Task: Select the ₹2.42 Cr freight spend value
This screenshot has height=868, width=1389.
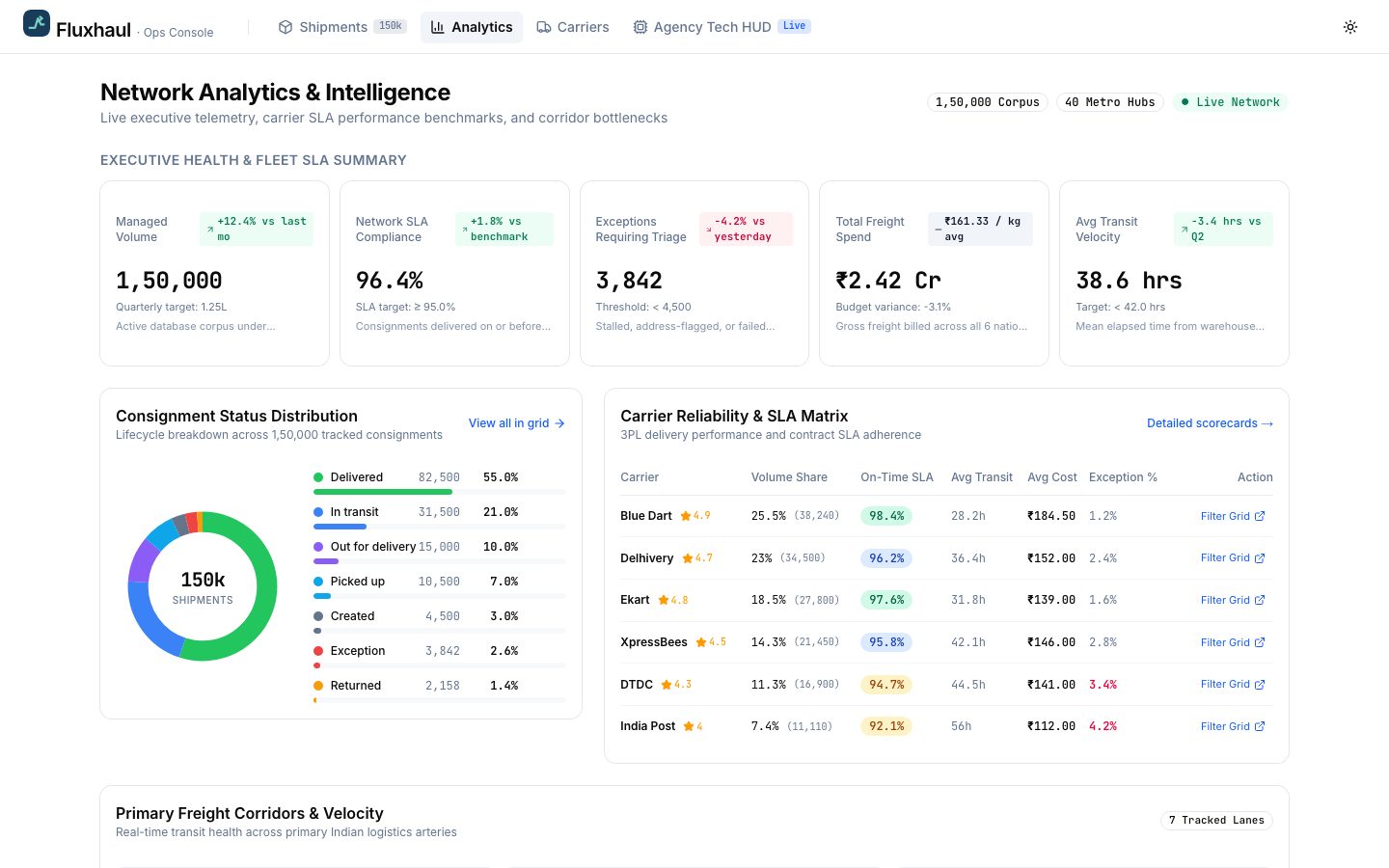Action: point(888,281)
